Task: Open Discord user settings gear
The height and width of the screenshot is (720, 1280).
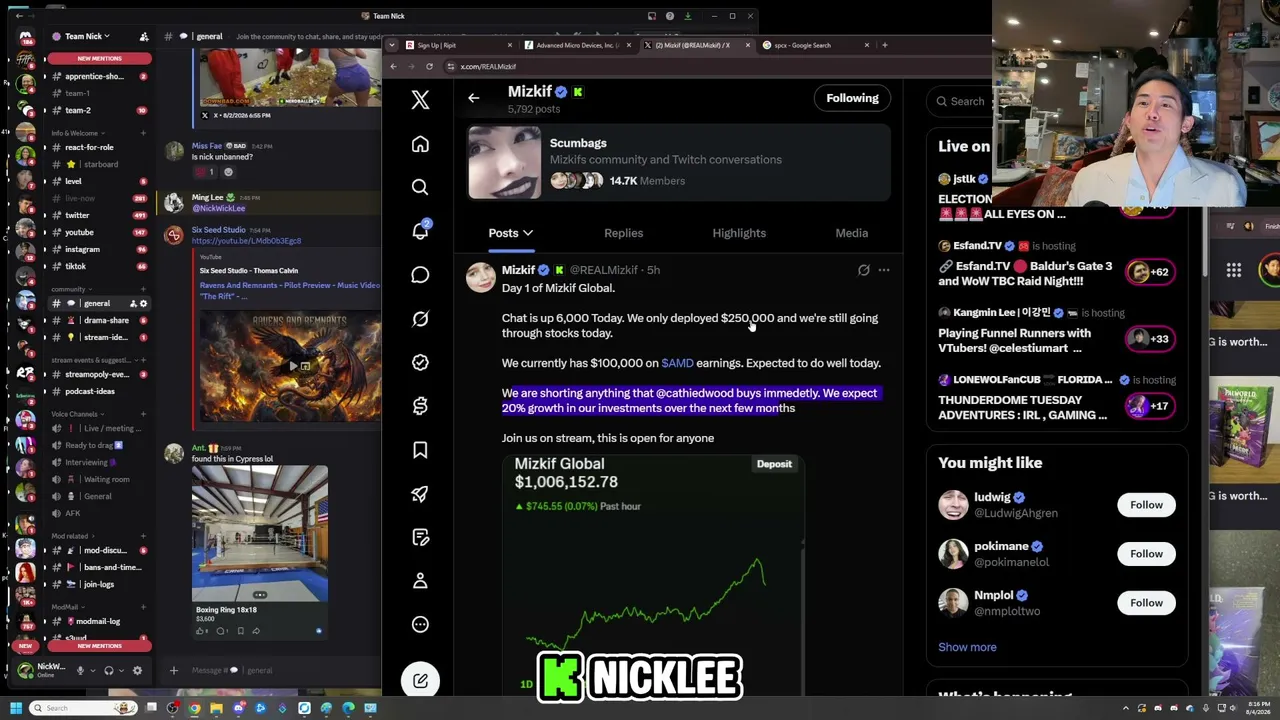Action: pos(138,670)
